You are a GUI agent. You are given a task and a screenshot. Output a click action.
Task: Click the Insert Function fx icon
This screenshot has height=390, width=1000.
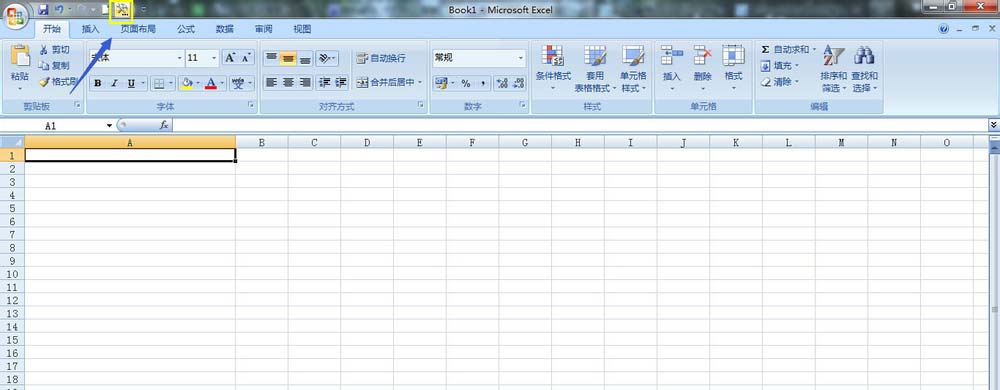tap(164, 126)
